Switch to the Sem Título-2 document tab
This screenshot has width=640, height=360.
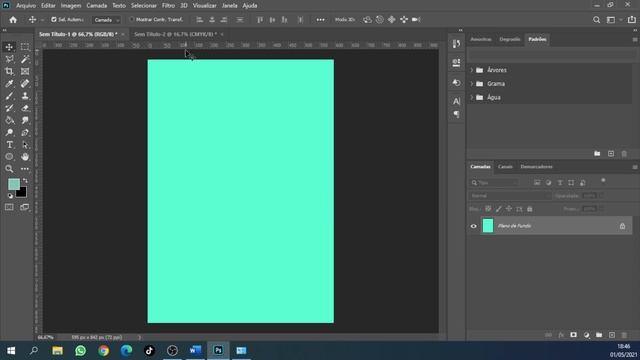[176, 34]
